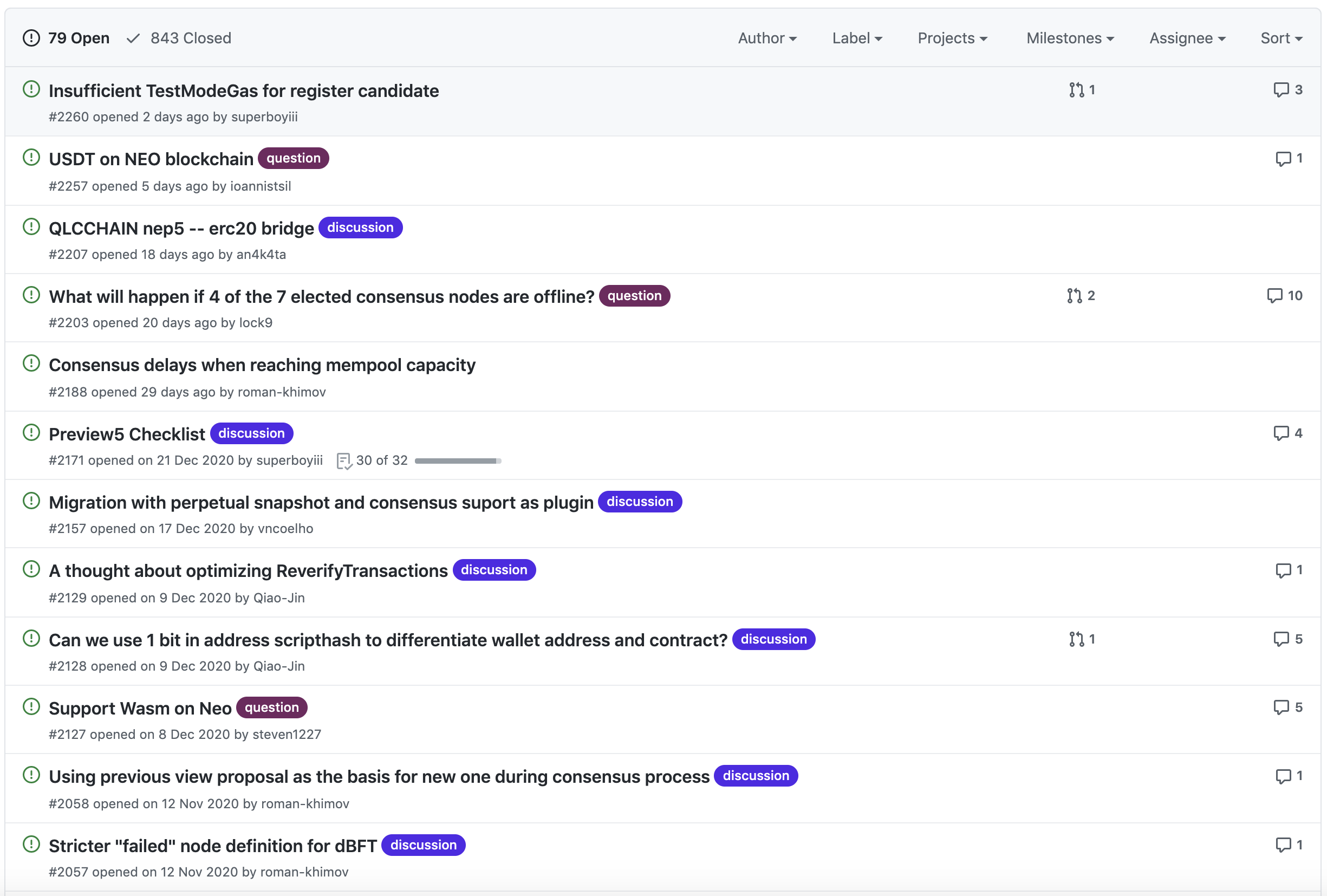The height and width of the screenshot is (896, 1327).
Task: Click pull request icon on issue #2203
Action: pos(1074,296)
